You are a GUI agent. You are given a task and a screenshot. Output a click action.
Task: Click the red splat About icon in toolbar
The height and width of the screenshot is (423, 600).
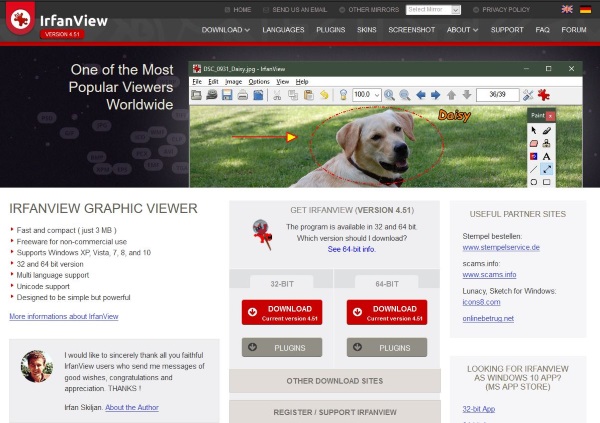click(544, 95)
